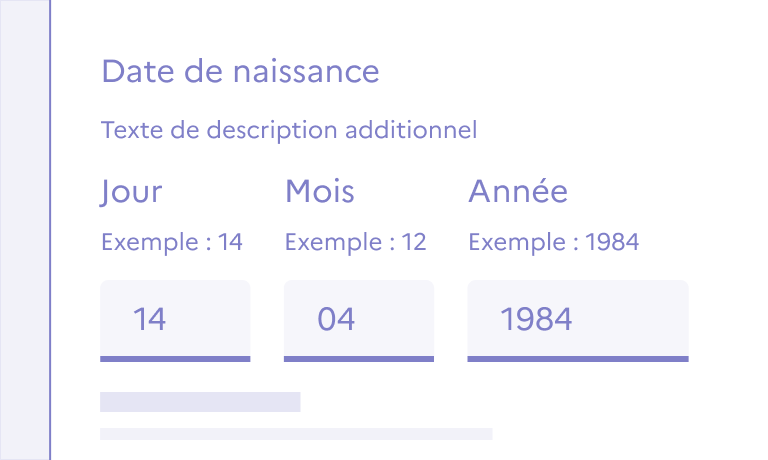Click the purple underline of the Jour field
Viewport: 768px width, 460px height.
(x=175, y=358)
